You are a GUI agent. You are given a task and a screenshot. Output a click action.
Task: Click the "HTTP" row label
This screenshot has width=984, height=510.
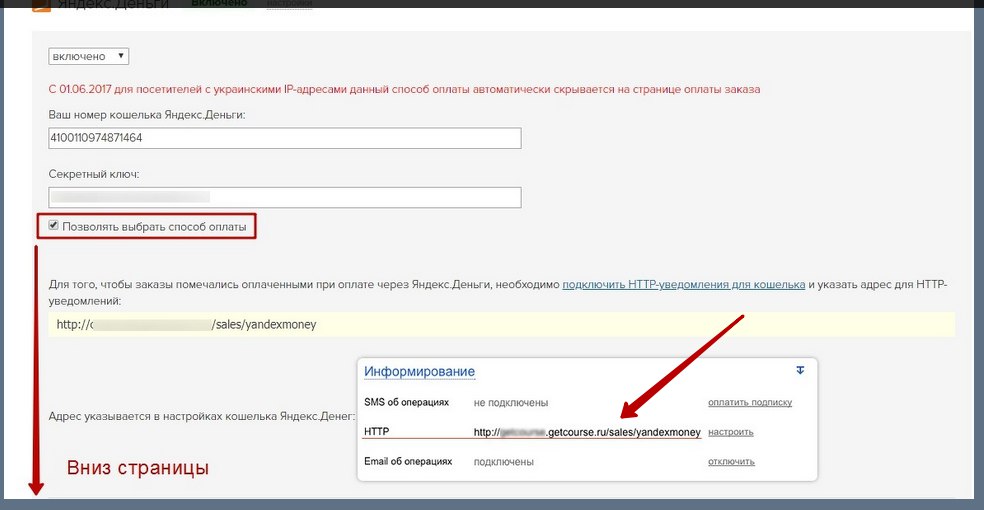(377, 432)
